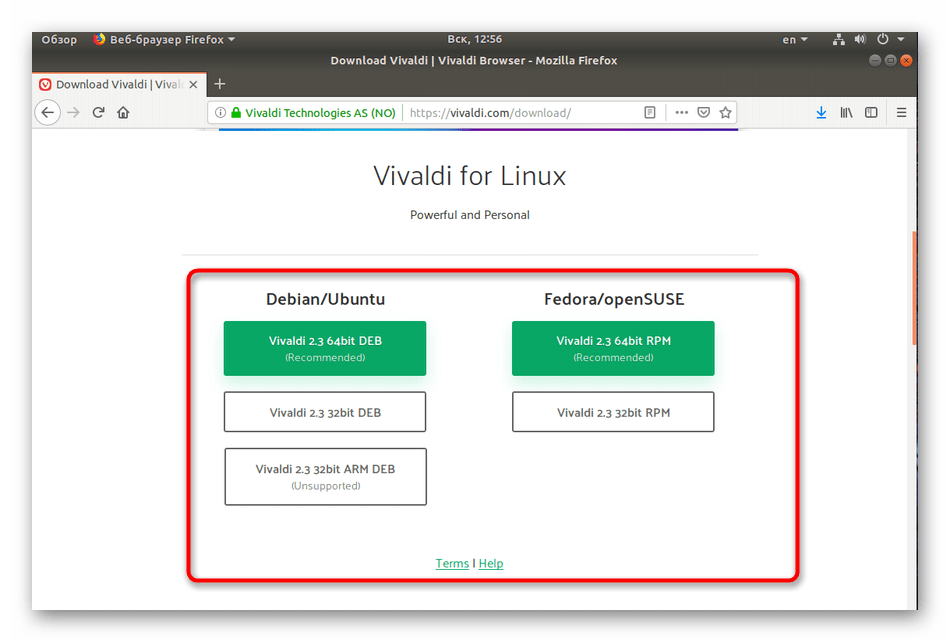Open the Library bookmarks and history icon
The width and height of the screenshot is (950, 642).
[846, 113]
